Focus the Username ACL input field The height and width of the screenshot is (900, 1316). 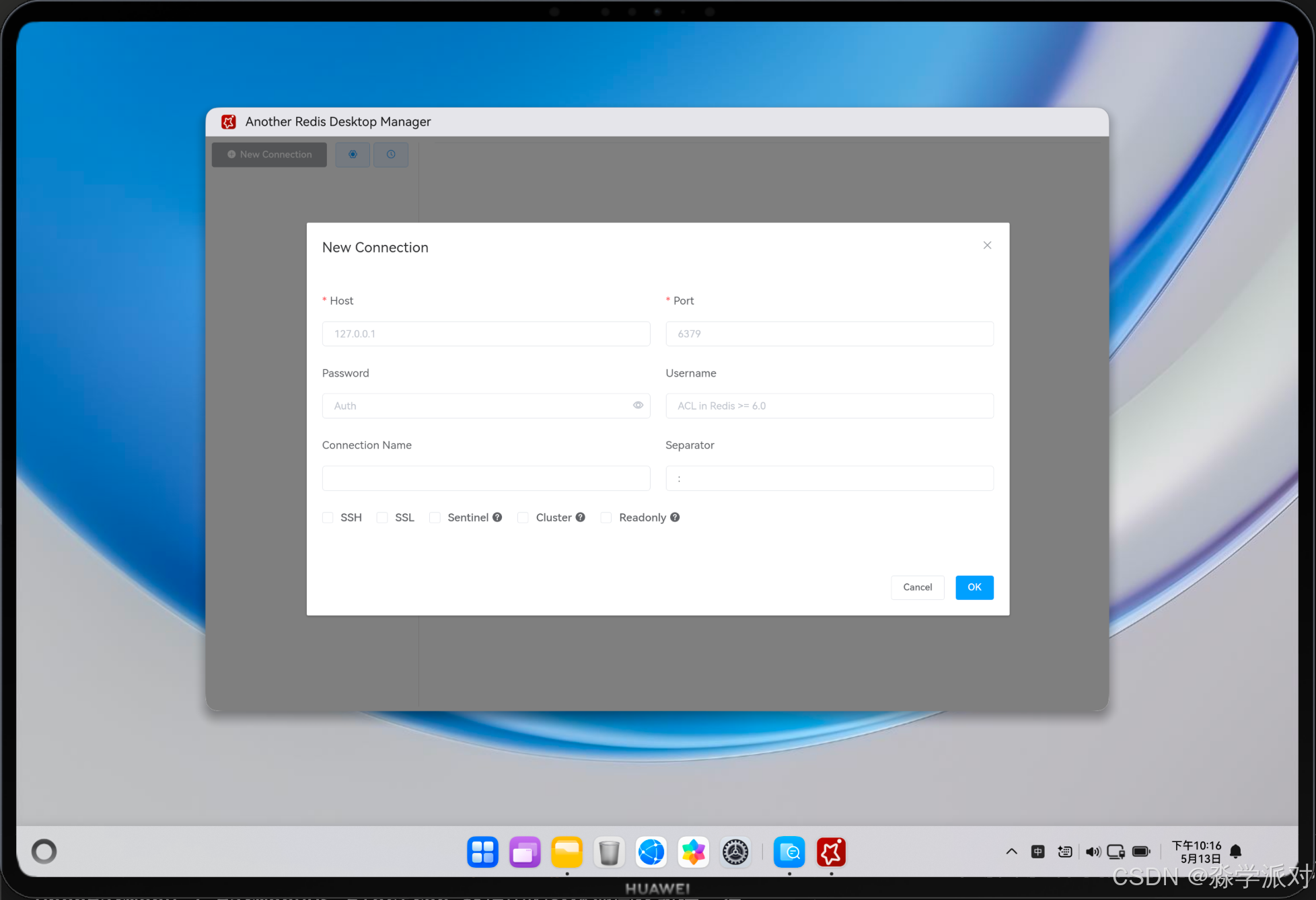click(830, 406)
